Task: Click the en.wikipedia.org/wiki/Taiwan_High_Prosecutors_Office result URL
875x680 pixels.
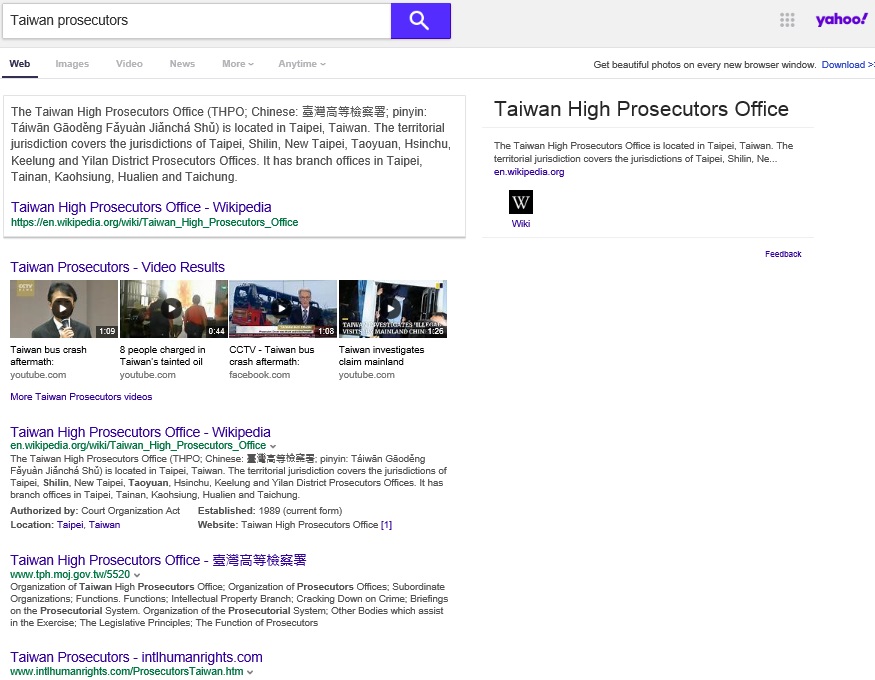Action: click(138, 446)
